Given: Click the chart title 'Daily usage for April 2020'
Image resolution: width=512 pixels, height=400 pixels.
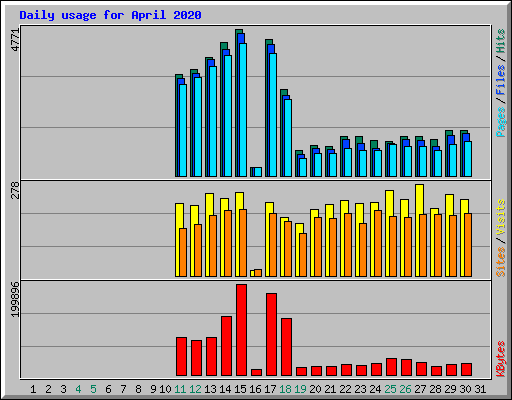Looking at the screenshot, I should tap(110, 15).
